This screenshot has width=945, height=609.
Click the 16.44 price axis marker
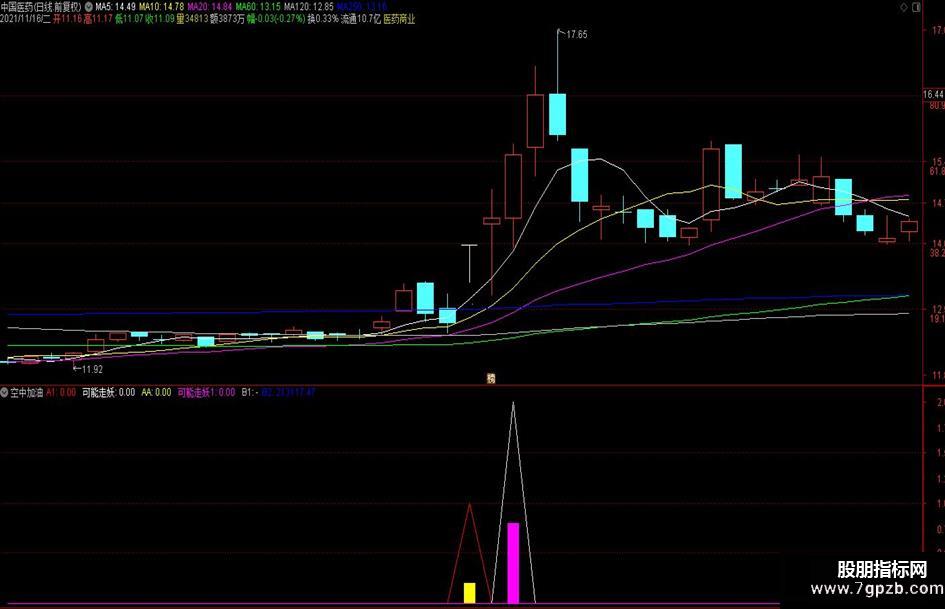click(934, 95)
